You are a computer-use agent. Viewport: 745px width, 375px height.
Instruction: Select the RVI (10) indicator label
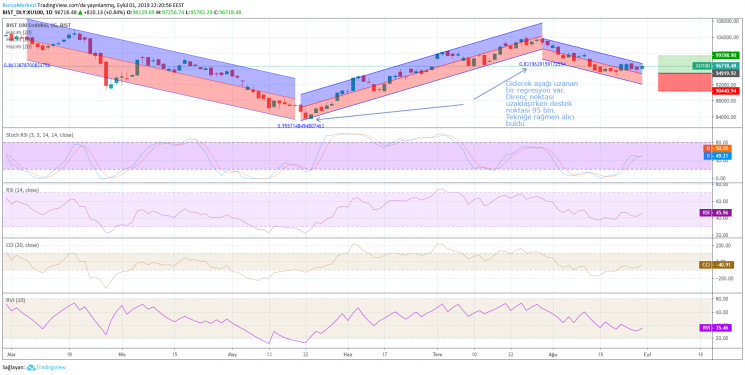click(15, 300)
